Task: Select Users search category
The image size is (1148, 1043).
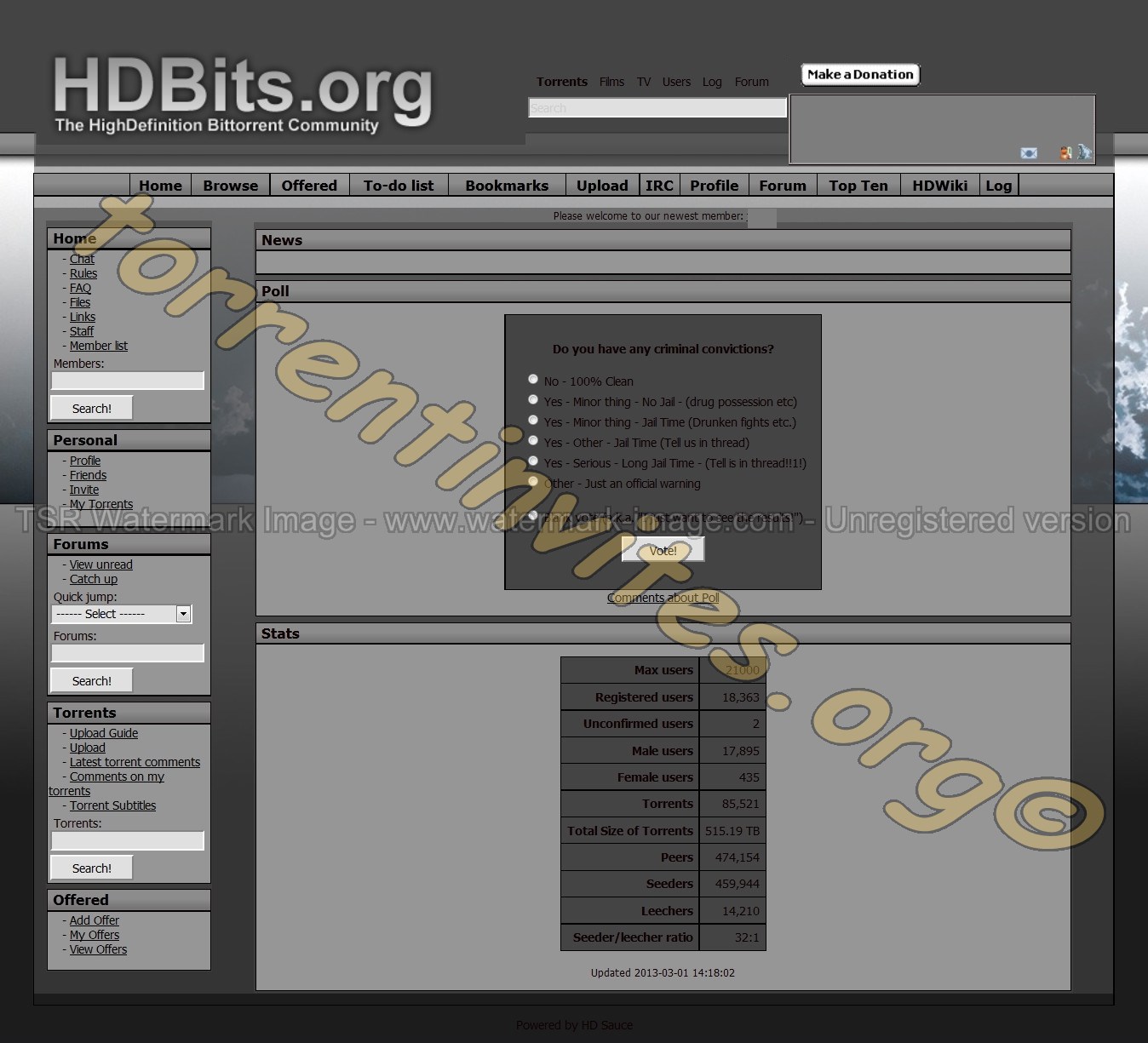Action: point(676,82)
